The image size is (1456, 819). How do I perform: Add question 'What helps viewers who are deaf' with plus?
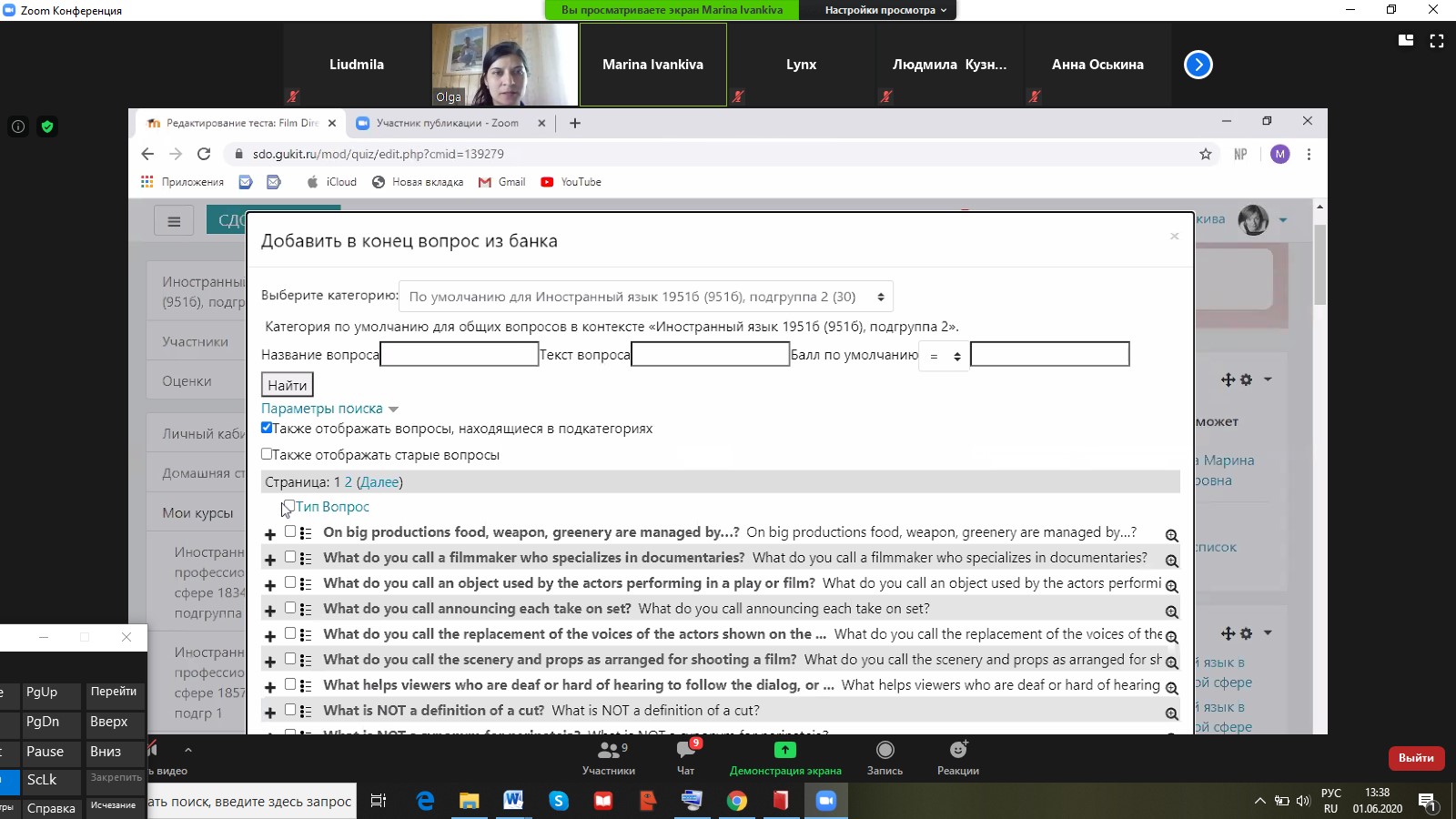(x=270, y=687)
